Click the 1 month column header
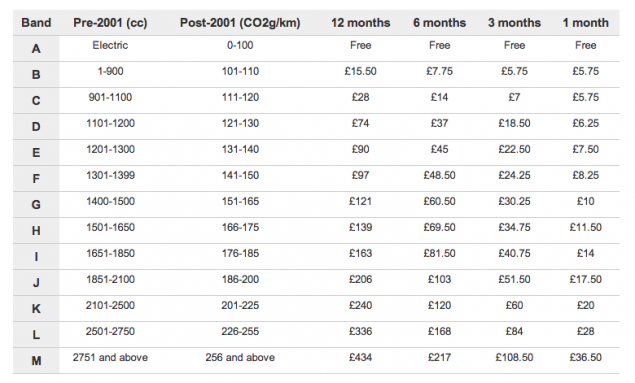Viewport: 635px width, 383px height. point(586,23)
